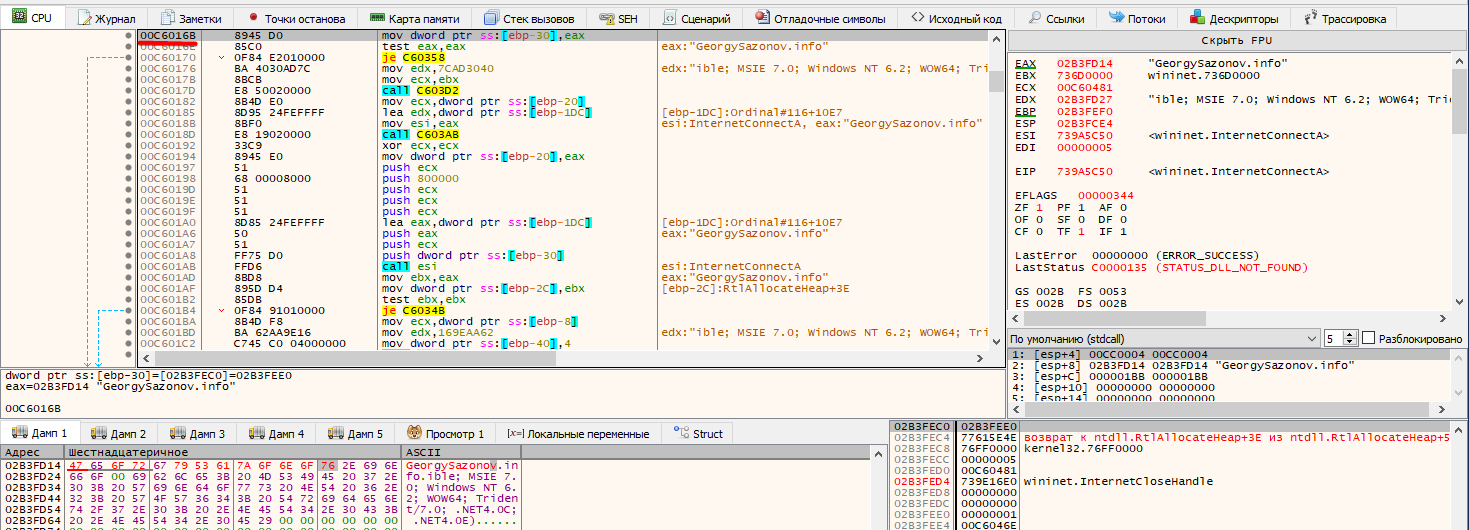Click the Отладочные символы tab icon

pyautogui.click(x=764, y=19)
